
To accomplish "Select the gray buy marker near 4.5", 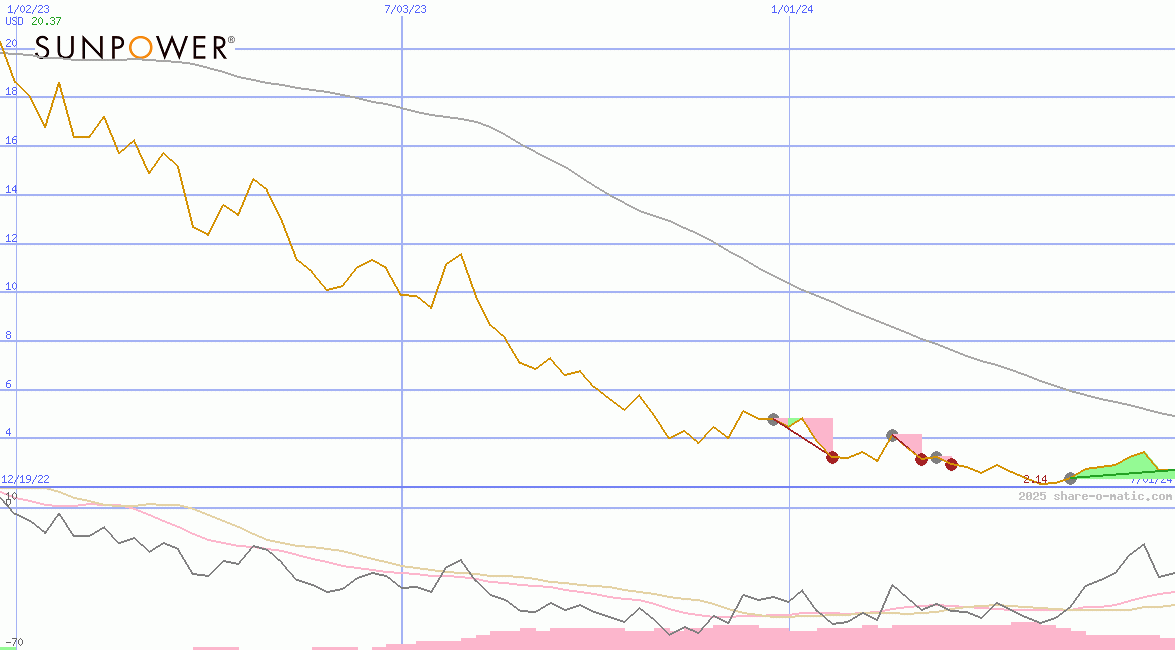I will coord(773,419).
